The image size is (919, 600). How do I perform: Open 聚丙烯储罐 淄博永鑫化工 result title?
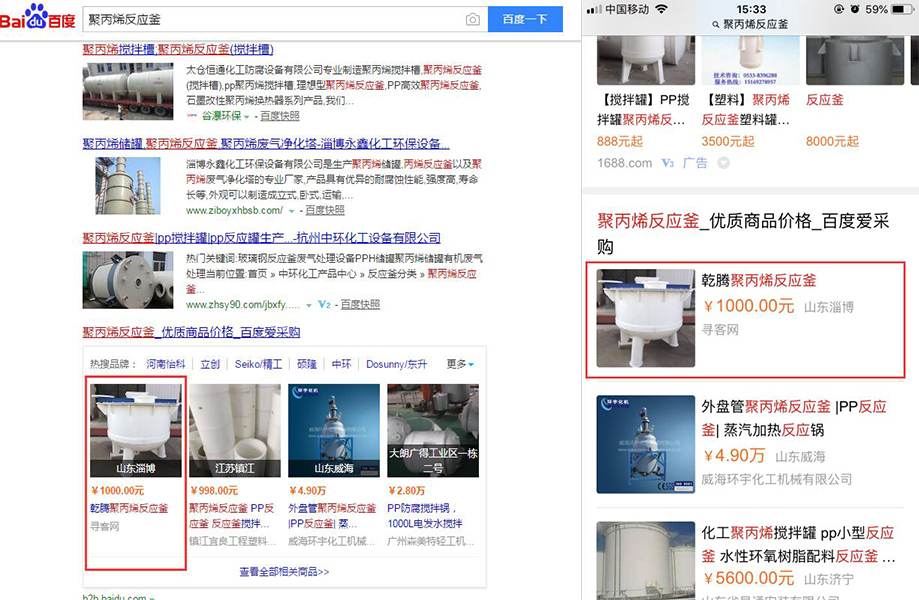pyautogui.click(x=265, y=144)
